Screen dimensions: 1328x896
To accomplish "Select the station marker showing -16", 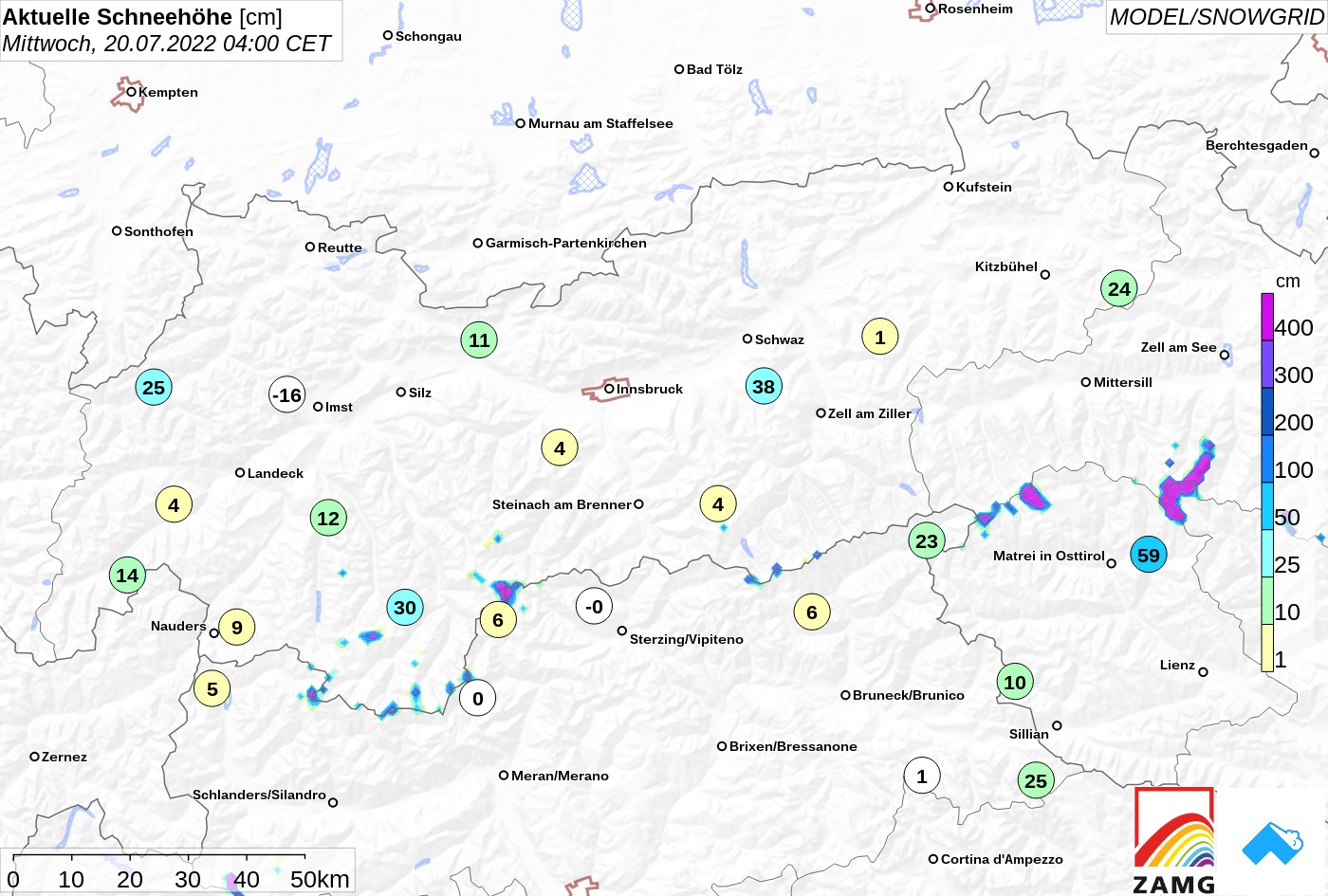I will point(286,394).
